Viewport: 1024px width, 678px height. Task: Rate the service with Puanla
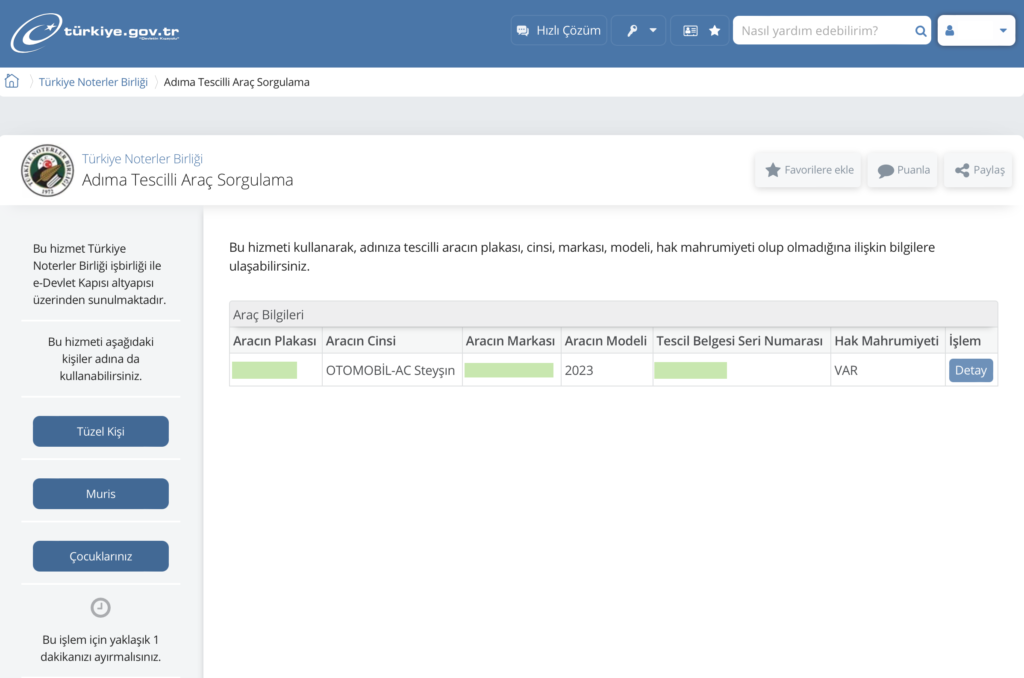(903, 170)
